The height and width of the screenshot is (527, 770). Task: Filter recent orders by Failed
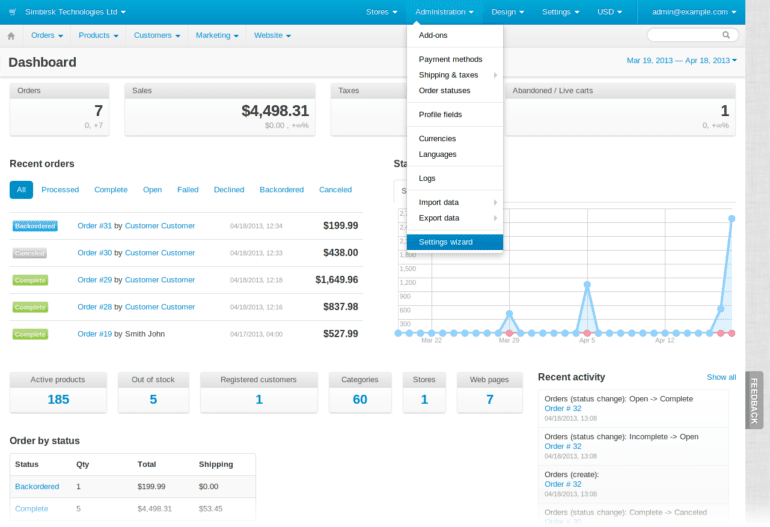tap(188, 190)
